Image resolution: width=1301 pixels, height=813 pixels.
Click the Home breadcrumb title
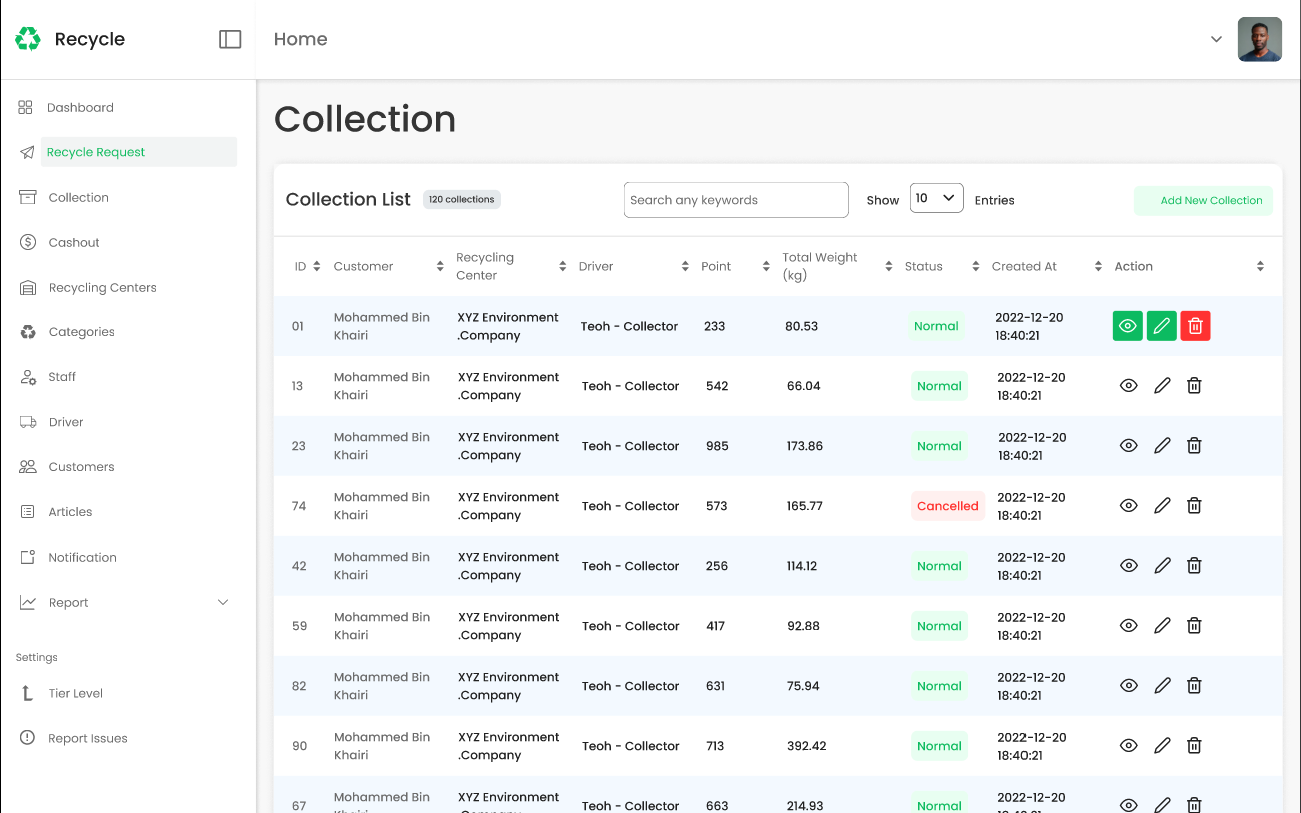point(301,39)
